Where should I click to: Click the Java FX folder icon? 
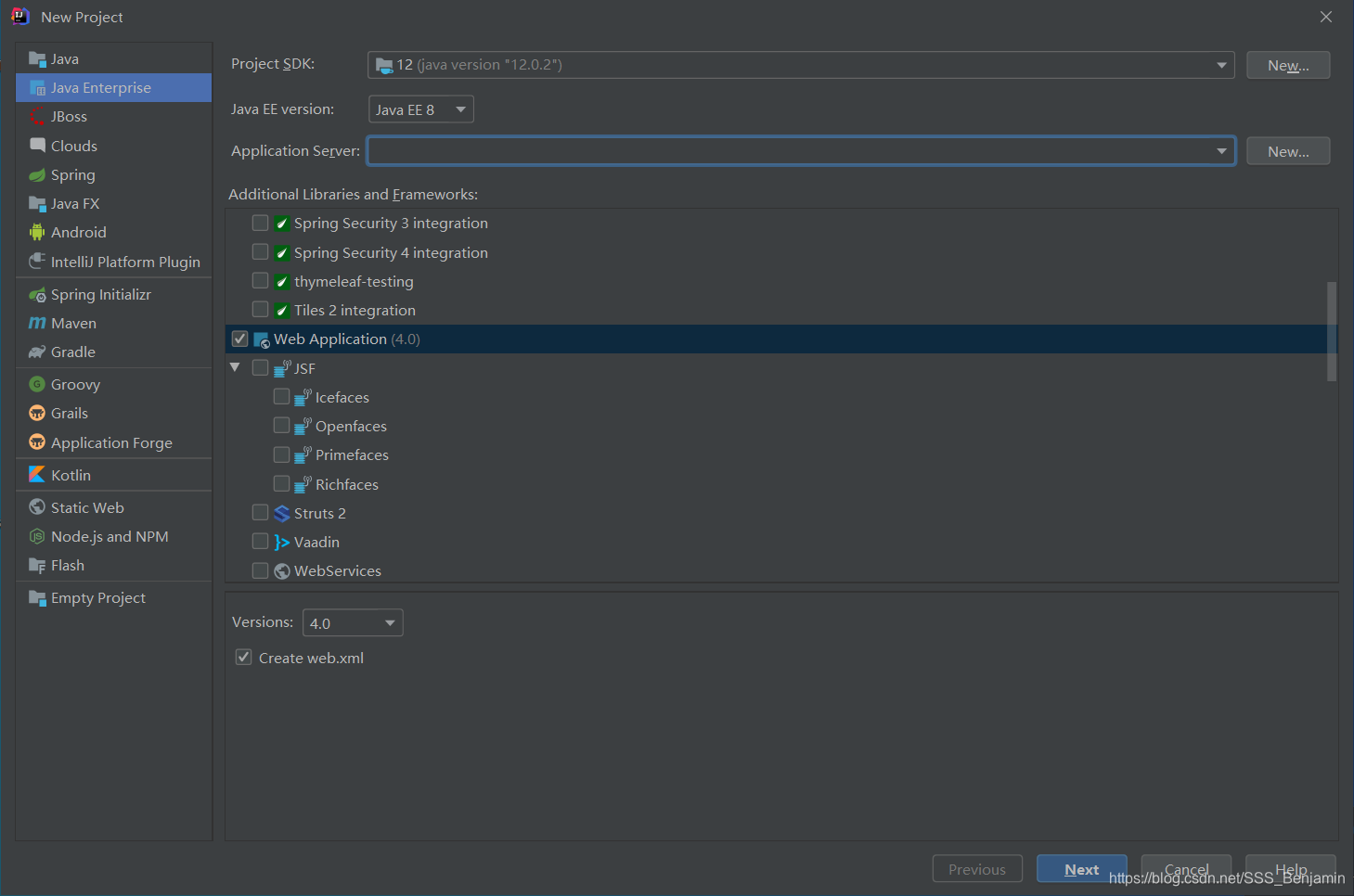37,204
